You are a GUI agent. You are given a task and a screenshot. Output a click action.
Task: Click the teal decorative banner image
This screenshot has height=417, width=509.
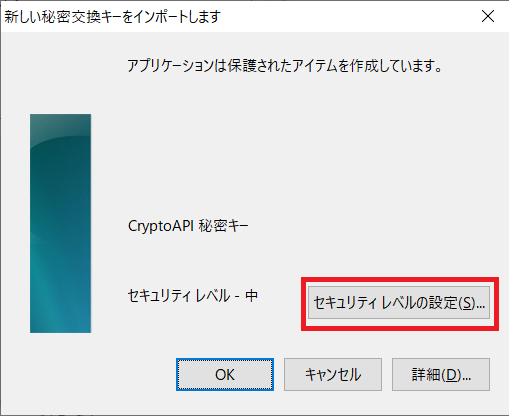(60, 223)
